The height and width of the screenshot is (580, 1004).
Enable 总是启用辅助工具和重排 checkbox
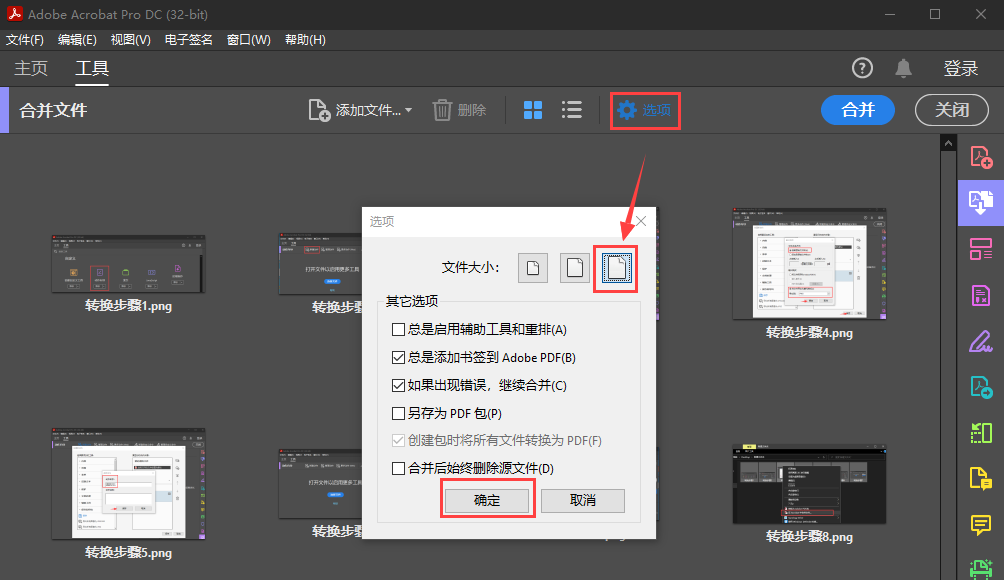click(x=399, y=329)
